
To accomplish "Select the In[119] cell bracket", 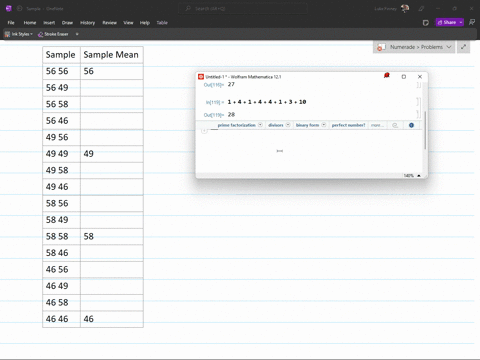I will [418, 102].
